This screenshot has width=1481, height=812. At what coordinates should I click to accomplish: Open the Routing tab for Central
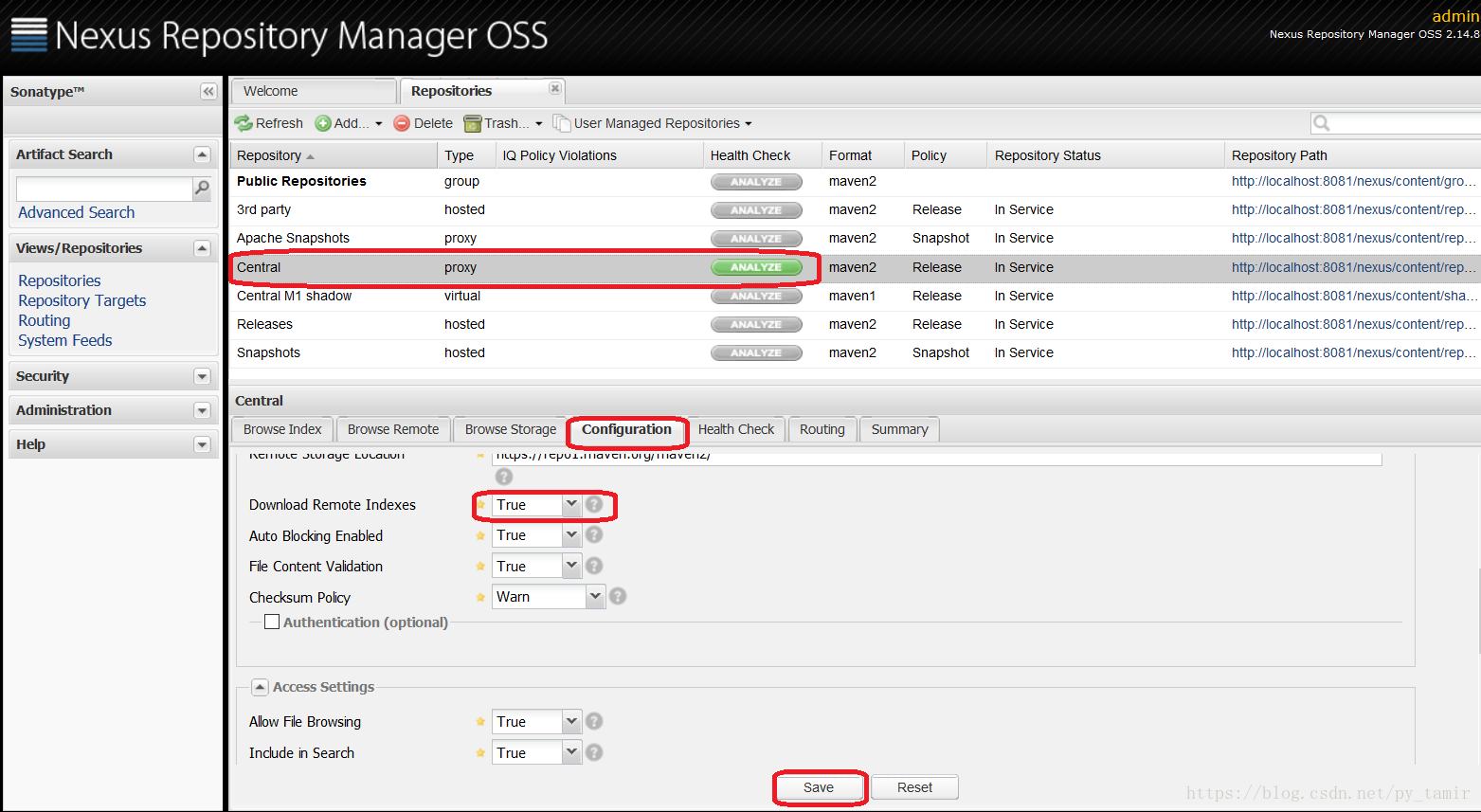[822, 429]
